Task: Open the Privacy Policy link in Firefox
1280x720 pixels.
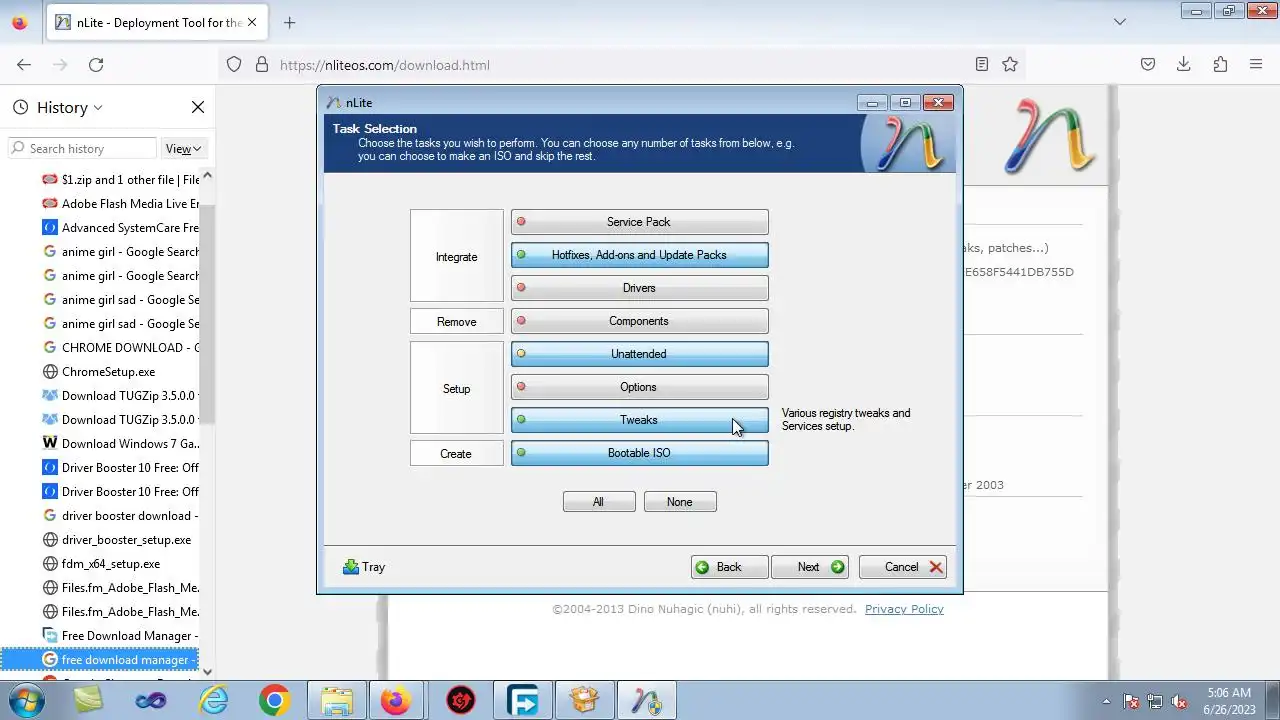Action: coord(904,609)
